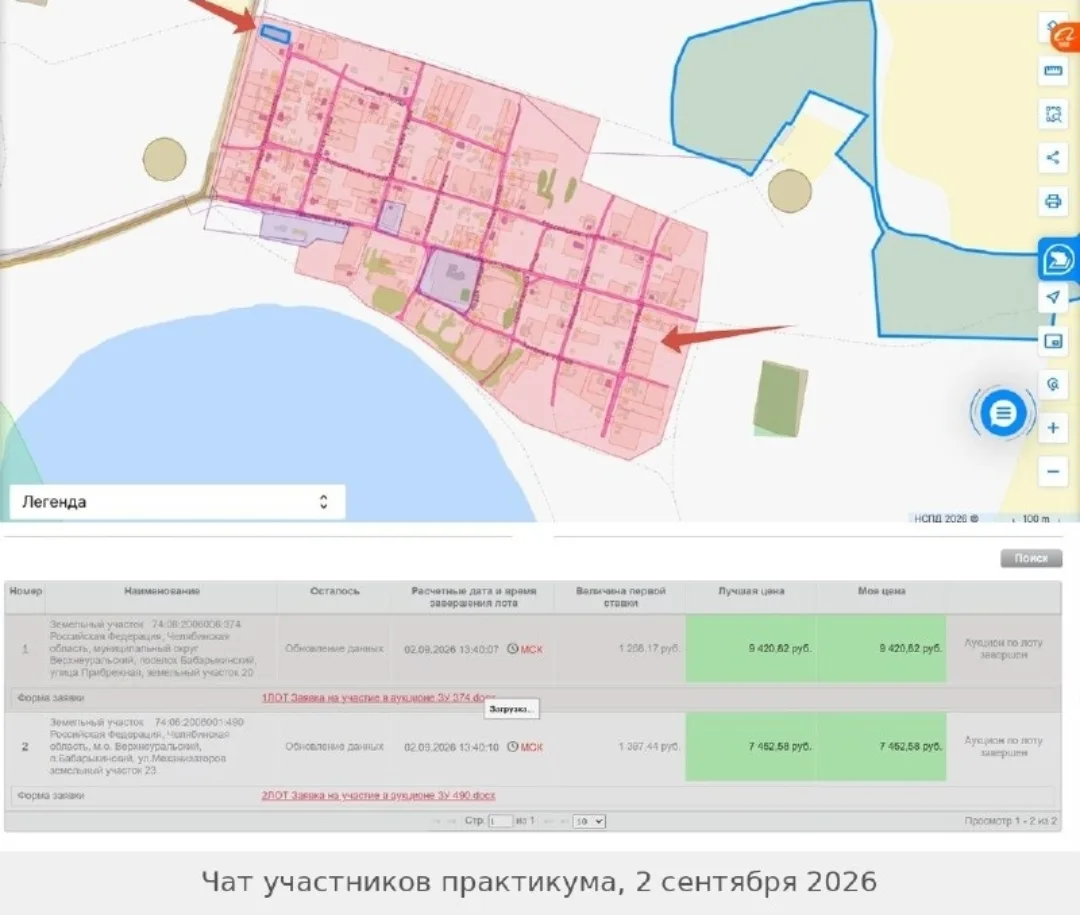
Task: Click the Просмотр 1 - 2 из 2 text
Action: point(1010,821)
